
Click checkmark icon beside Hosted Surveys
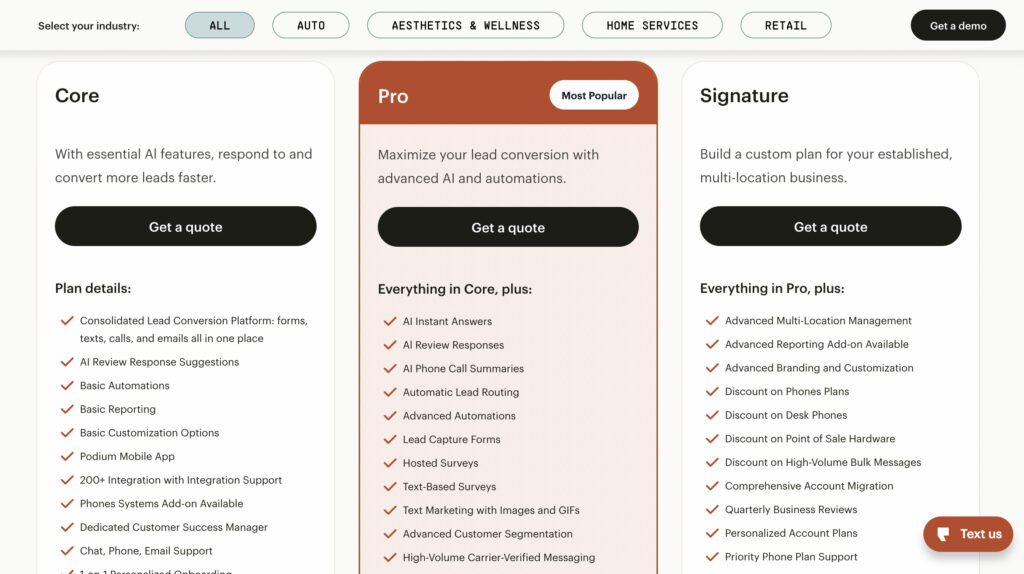[x=390, y=463]
